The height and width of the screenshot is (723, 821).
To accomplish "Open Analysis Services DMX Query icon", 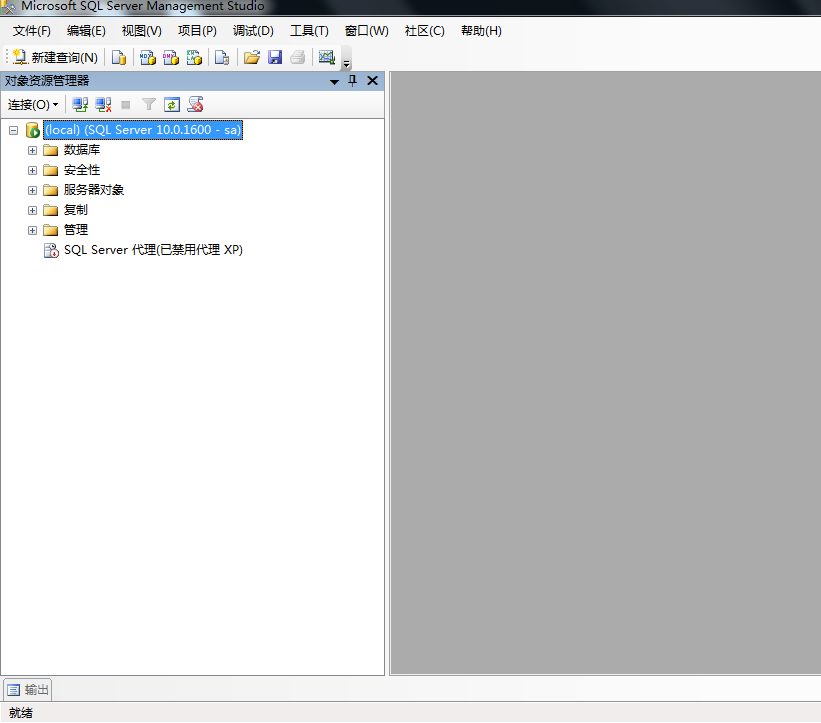I will click(x=171, y=57).
